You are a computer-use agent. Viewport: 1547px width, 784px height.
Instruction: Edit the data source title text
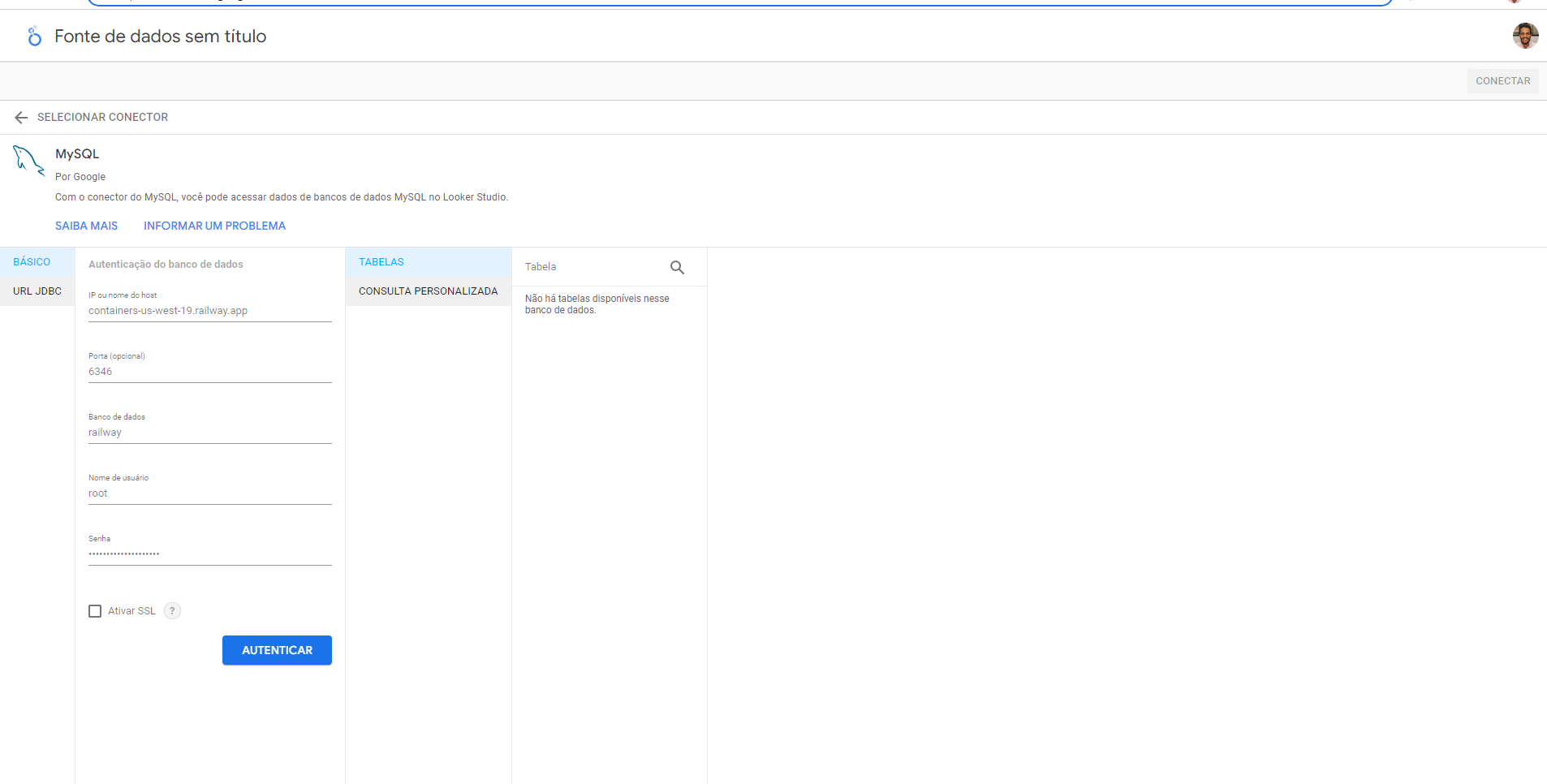(161, 37)
